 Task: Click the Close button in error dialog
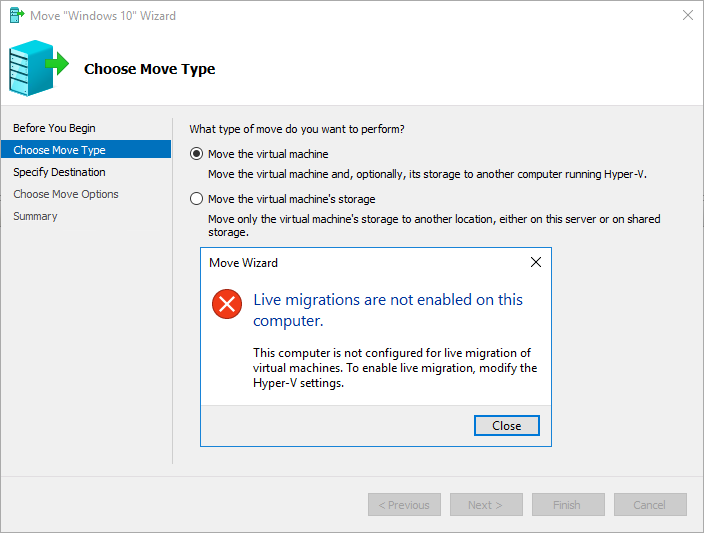[x=506, y=425]
